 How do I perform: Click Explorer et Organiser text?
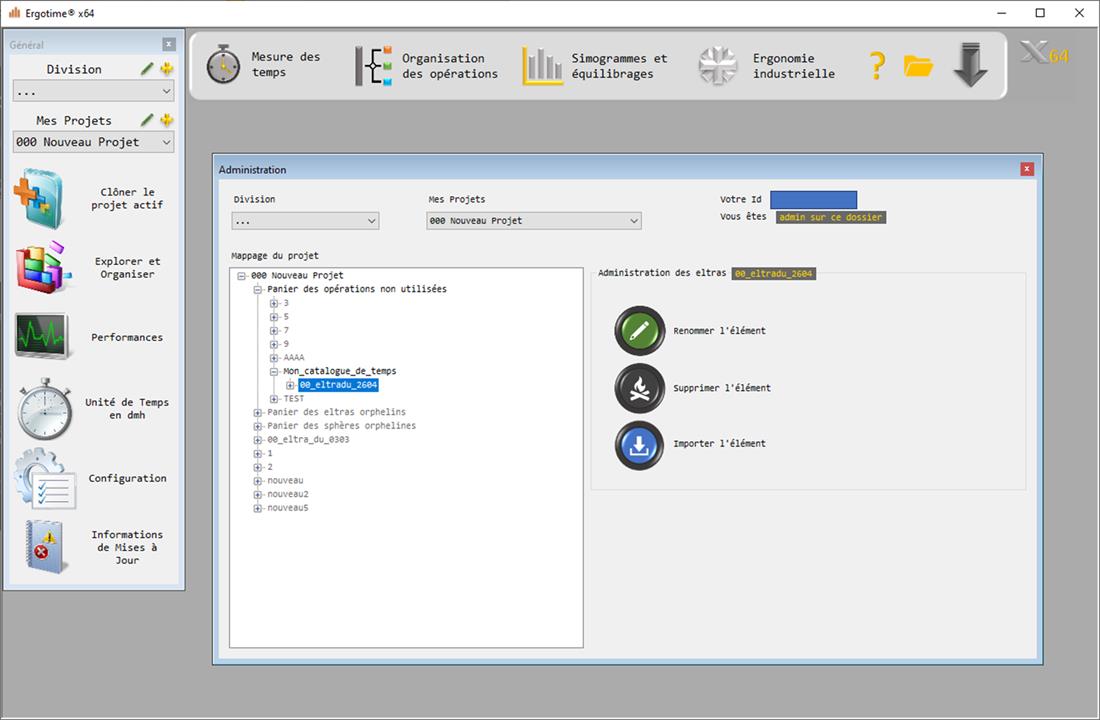tap(127, 267)
